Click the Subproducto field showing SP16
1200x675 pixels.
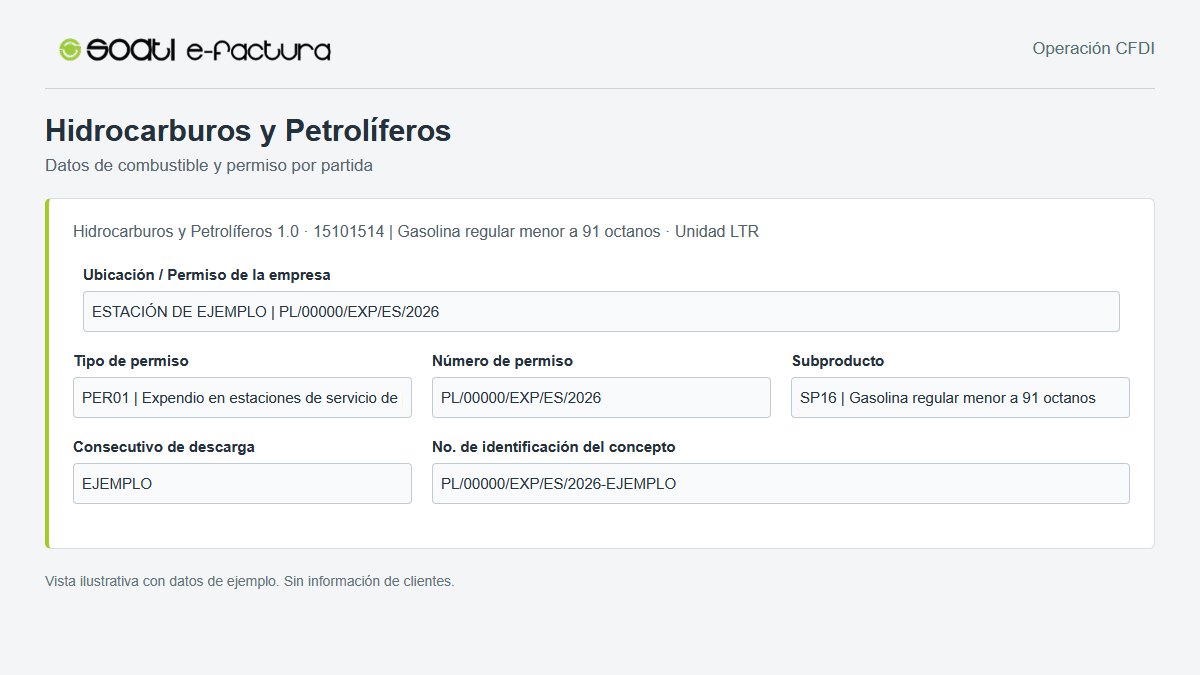coord(960,398)
